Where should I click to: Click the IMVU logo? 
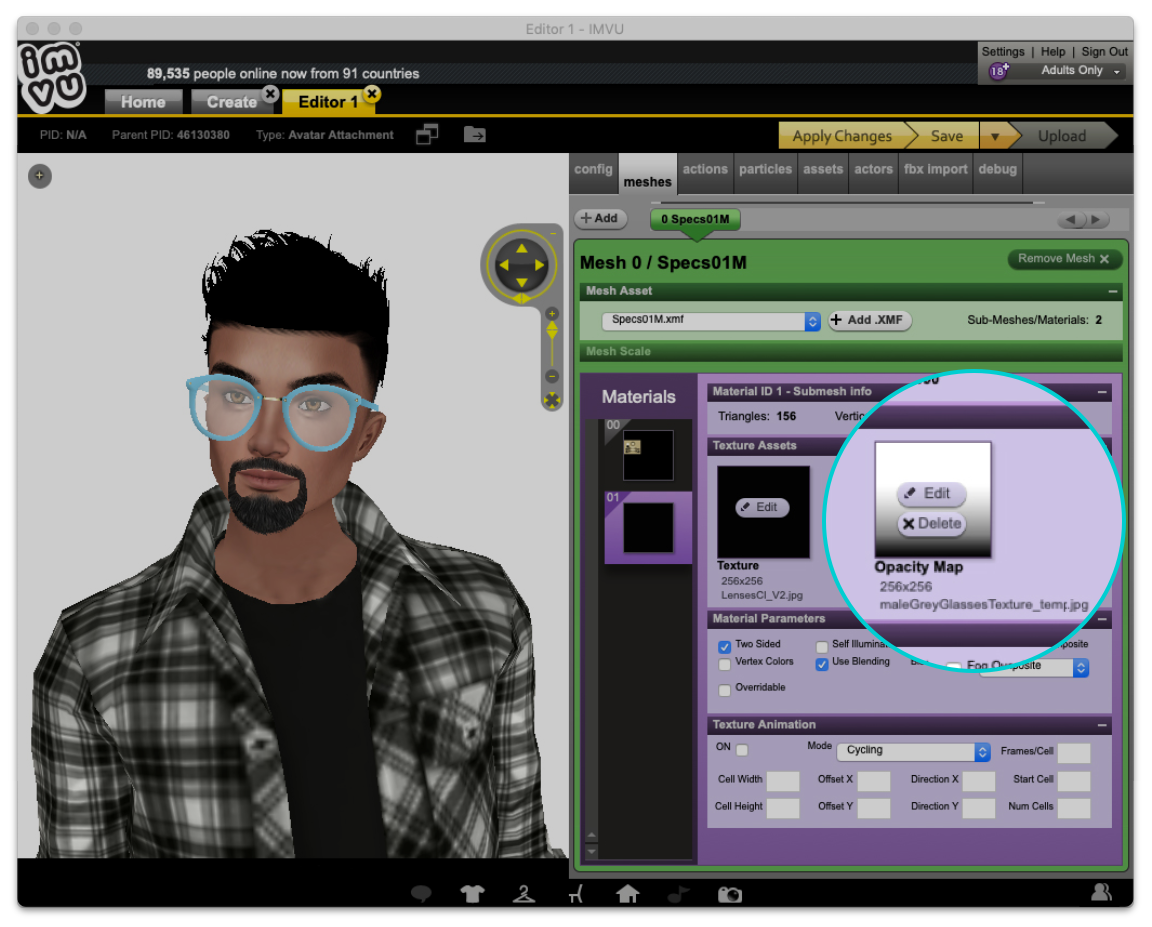point(51,77)
